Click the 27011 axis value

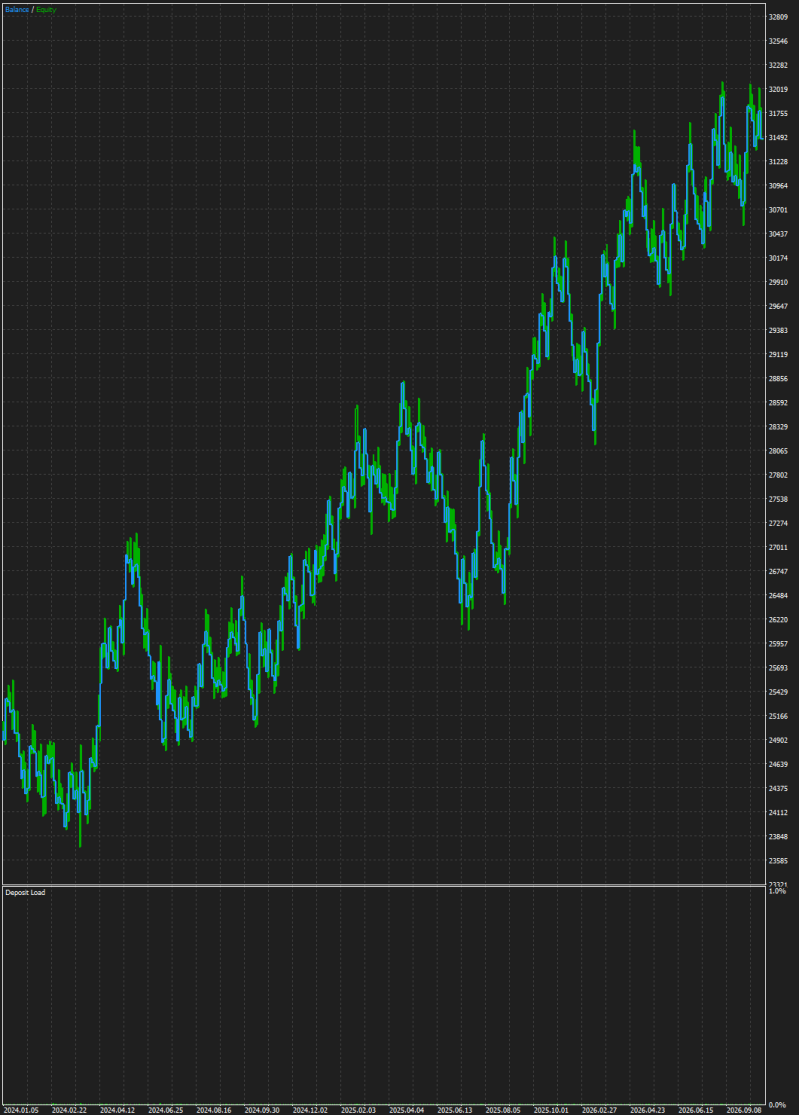[778, 548]
